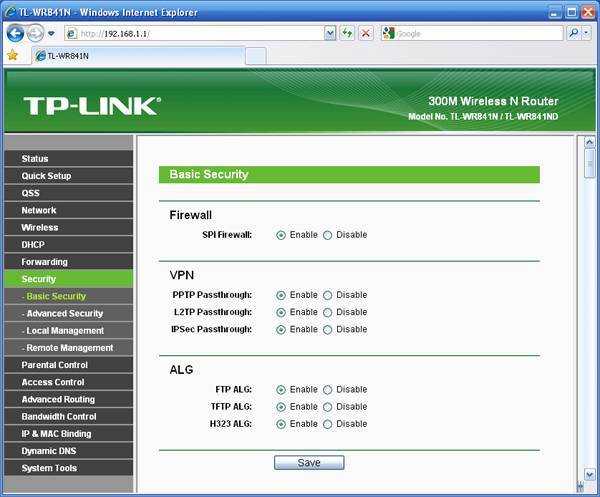Enable IPSec Passthrough radio button
This screenshot has width=600, height=497.
tap(281, 330)
